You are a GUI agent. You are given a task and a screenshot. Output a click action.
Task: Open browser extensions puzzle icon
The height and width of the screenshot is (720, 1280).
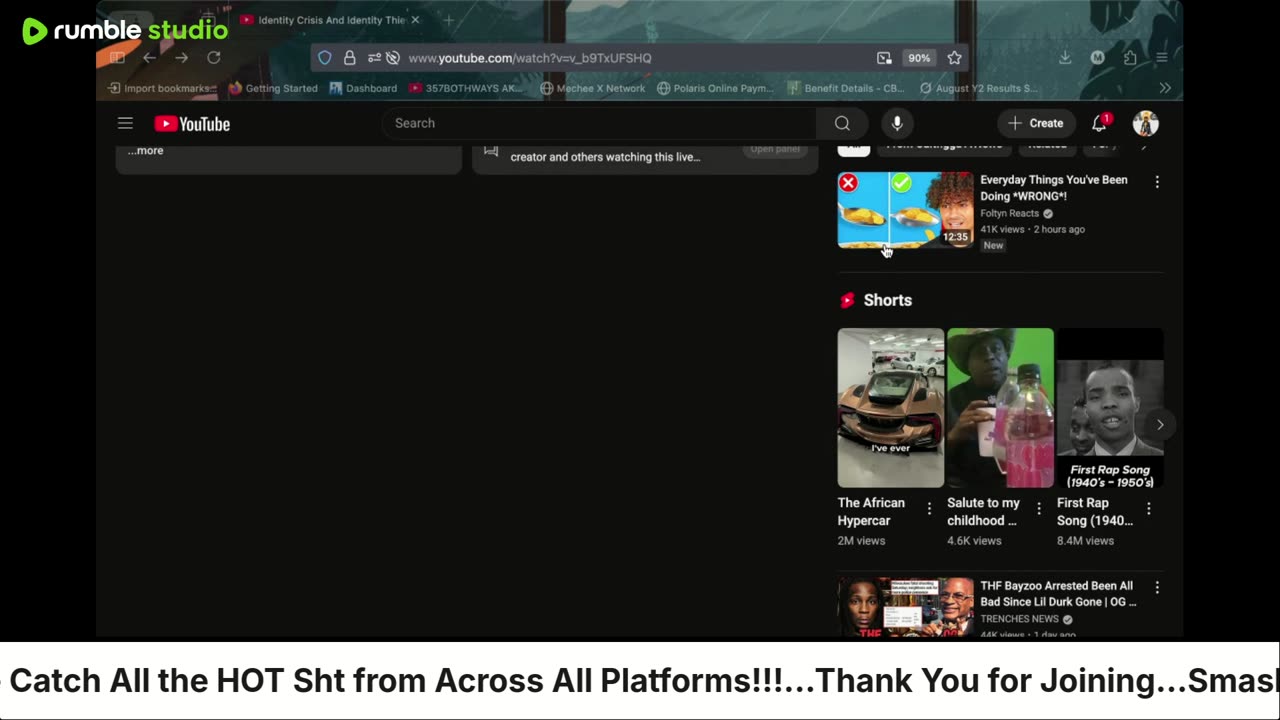1130,58
